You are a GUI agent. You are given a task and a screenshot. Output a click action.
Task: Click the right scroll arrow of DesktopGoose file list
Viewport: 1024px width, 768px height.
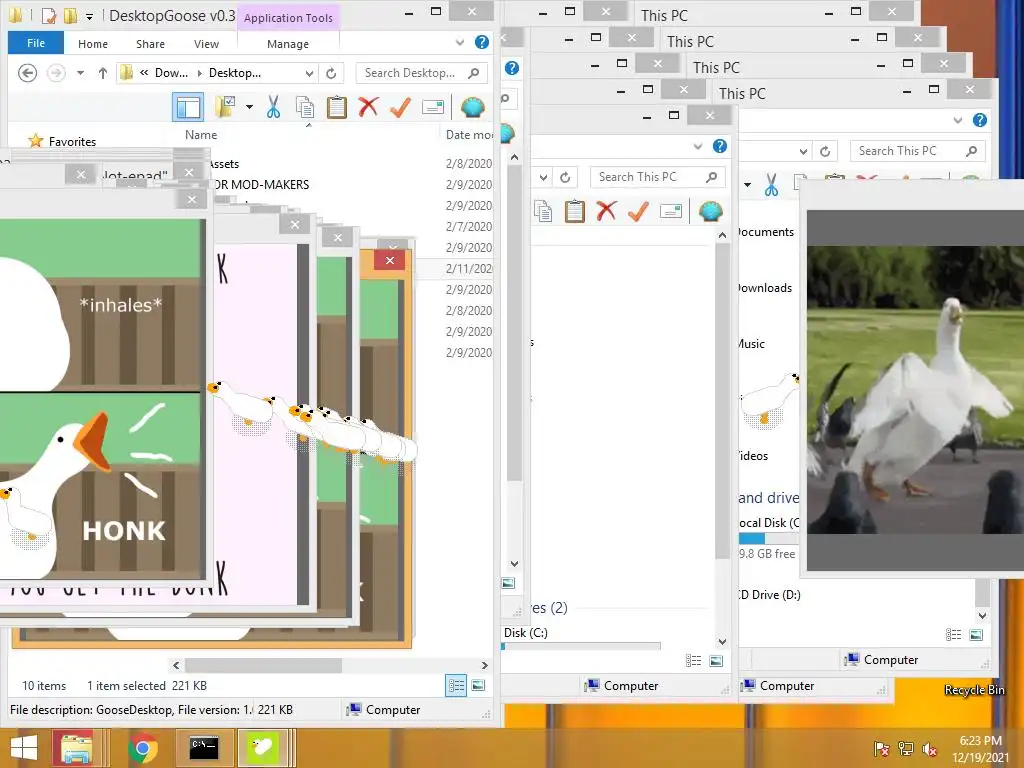485,665
